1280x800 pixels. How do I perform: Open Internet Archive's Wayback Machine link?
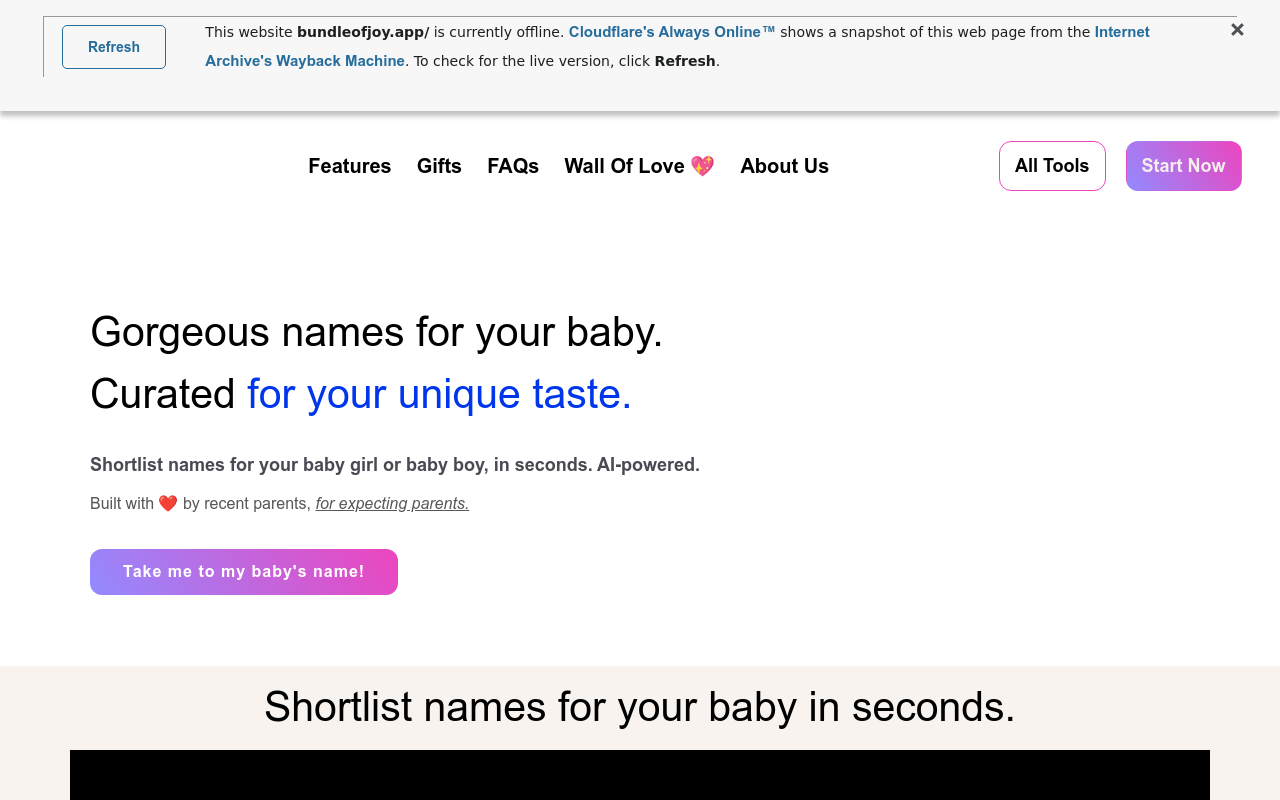coord(305,61)
